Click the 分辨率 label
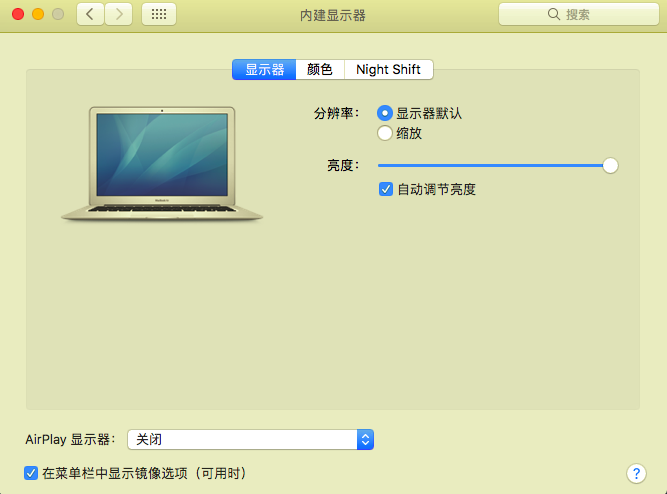Screen dimensions: 667x494 coord(336,113)
